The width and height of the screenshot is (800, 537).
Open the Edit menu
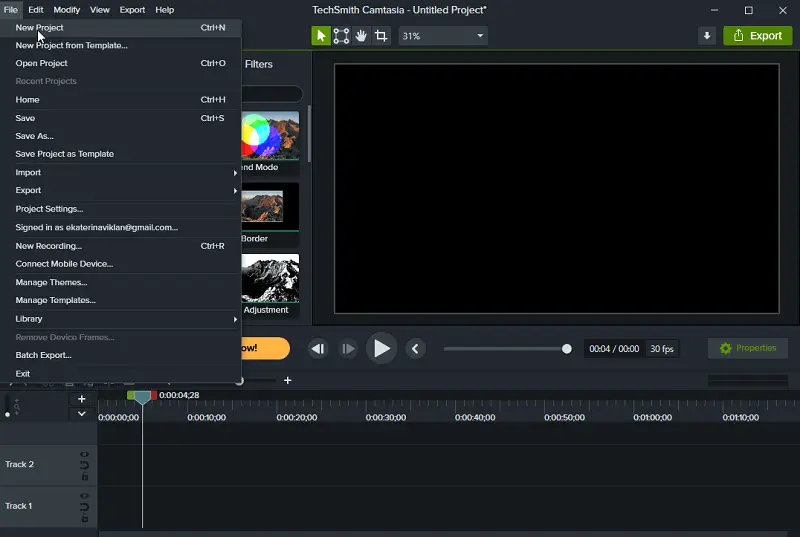click(36, 10)
